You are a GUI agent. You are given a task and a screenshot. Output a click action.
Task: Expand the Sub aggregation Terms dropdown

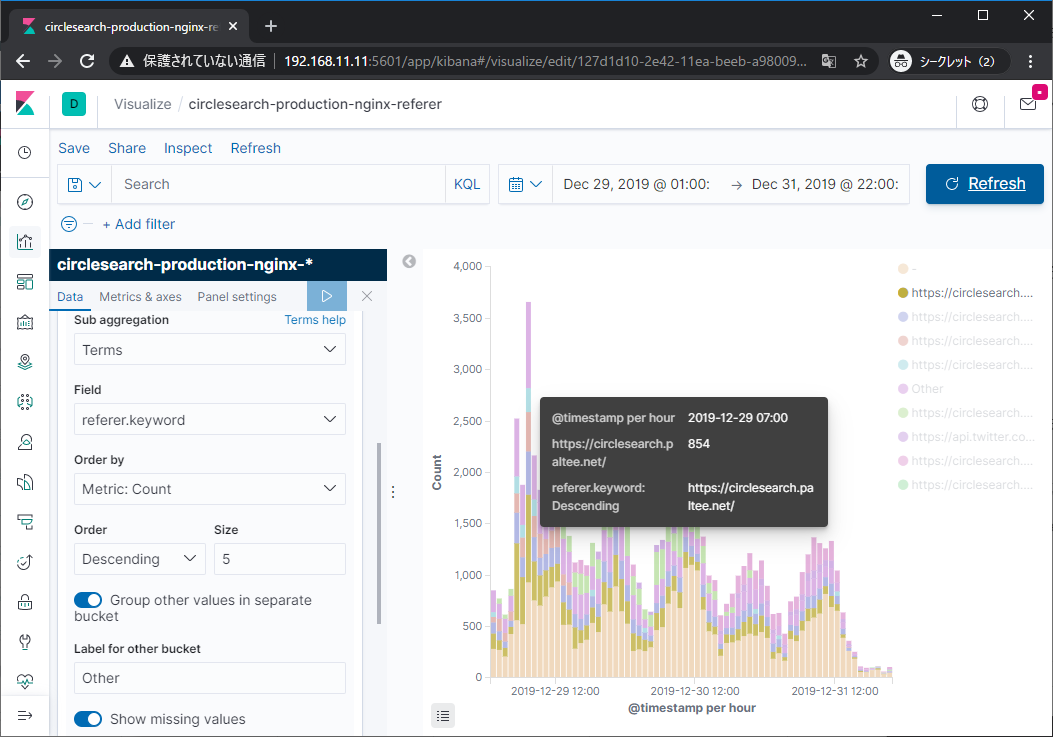click(210, 350)
